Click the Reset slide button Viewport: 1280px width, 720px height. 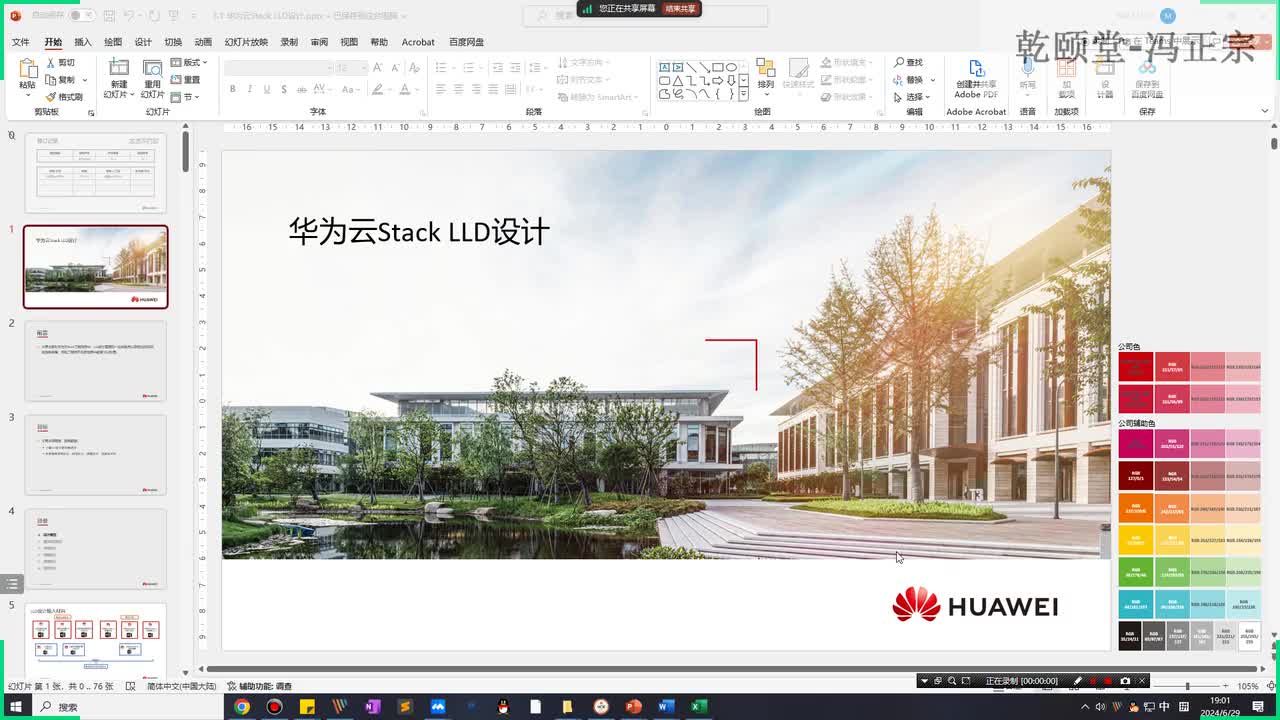(x=187, y=79)
